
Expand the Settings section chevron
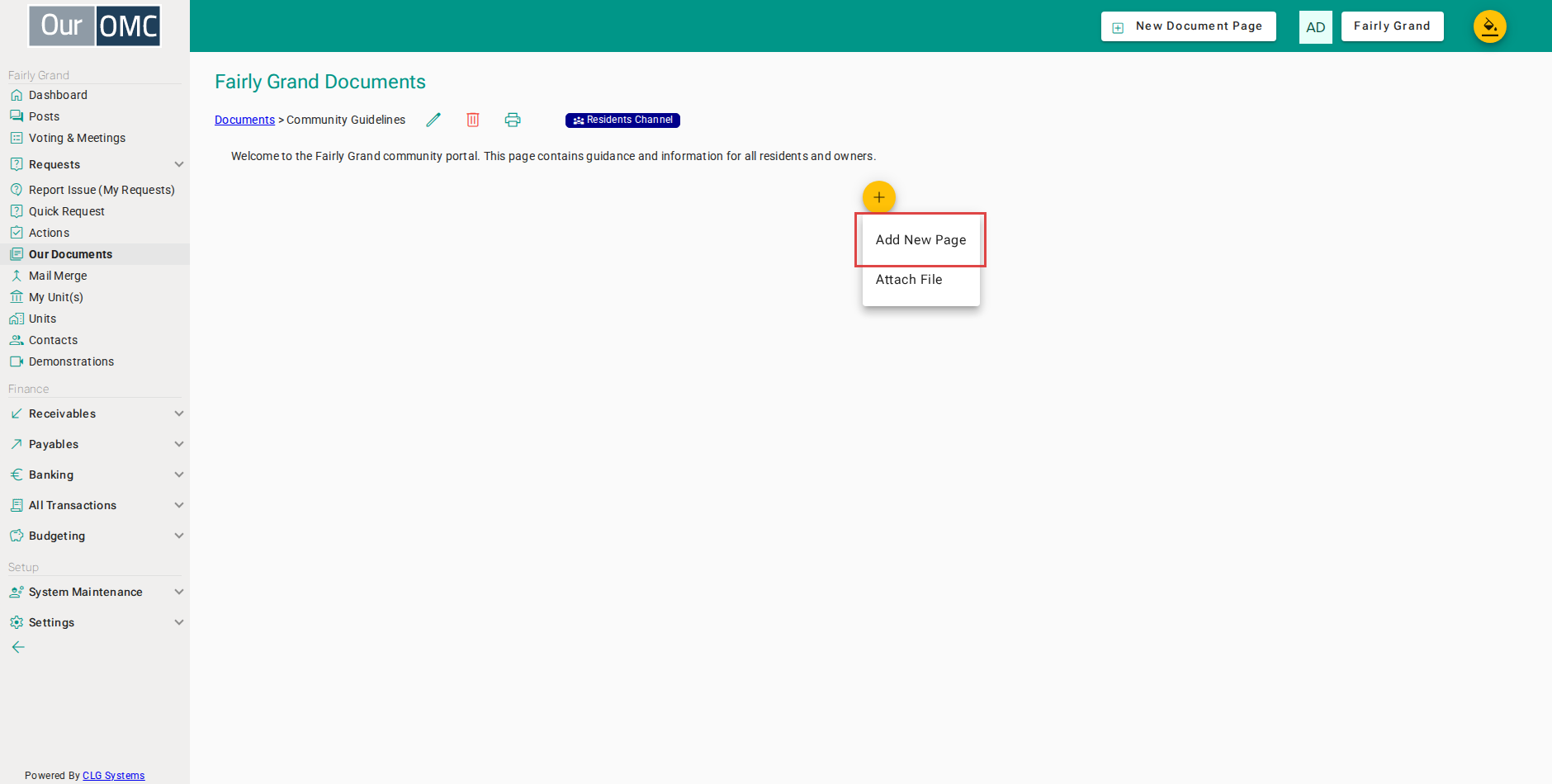pos(179,622)
